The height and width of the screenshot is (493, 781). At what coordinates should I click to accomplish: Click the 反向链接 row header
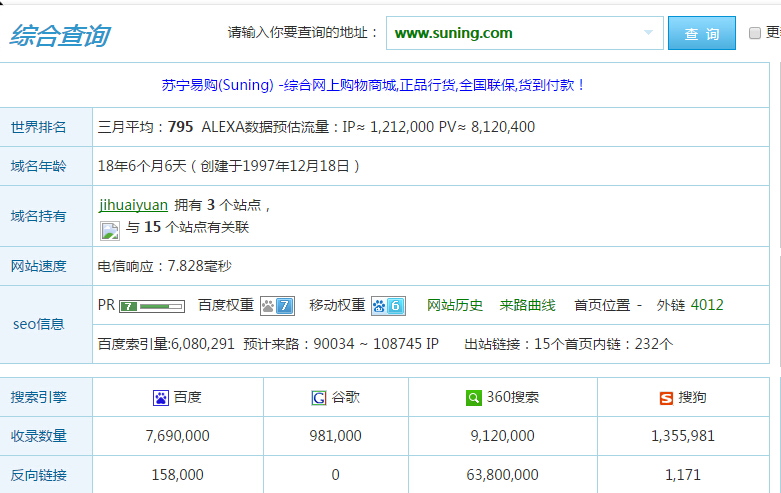(46, 475)
